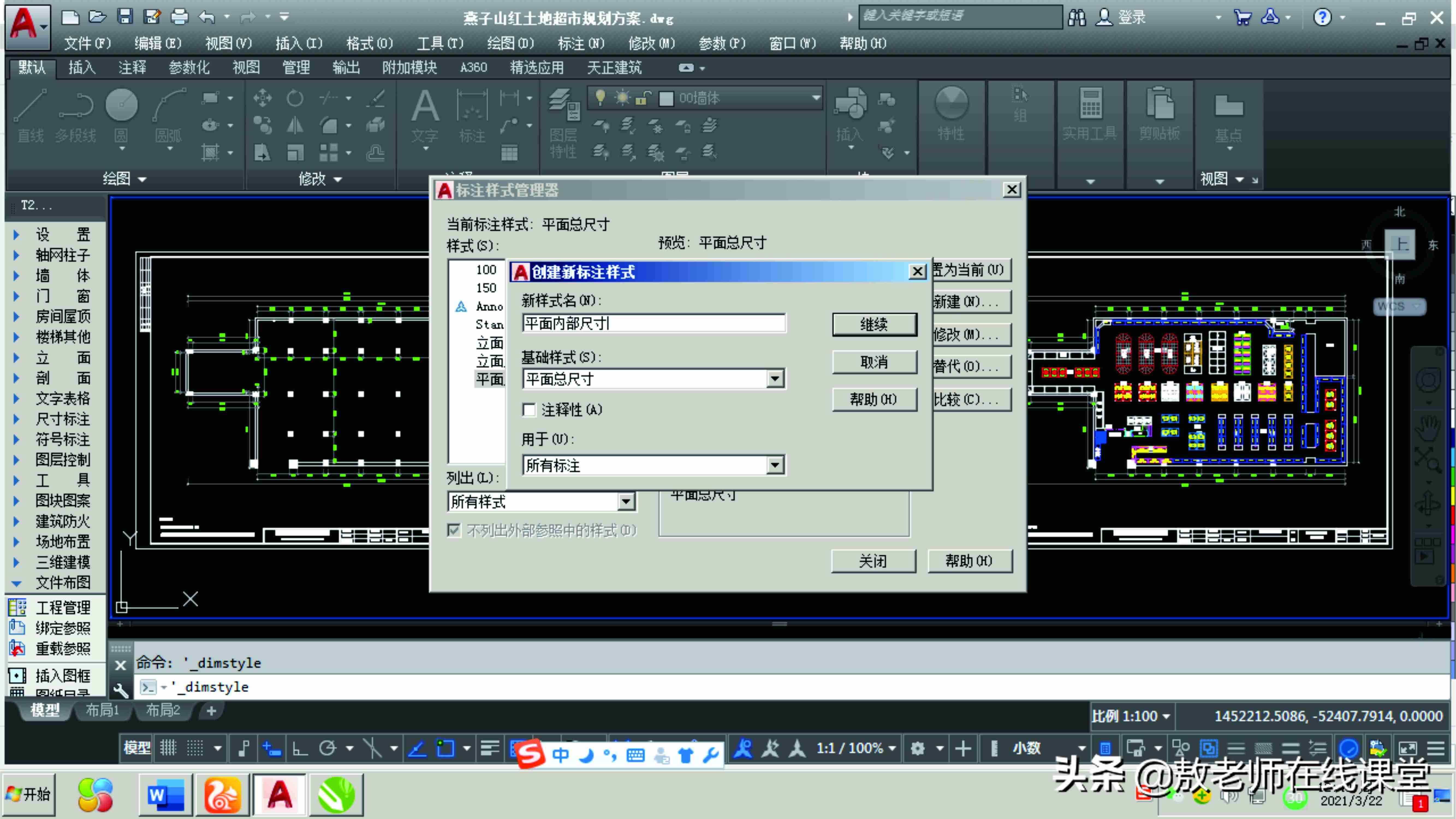Click the Print icon in quick access toolbar
Viewport: 1456px width, 819px height.
point(179,16)
